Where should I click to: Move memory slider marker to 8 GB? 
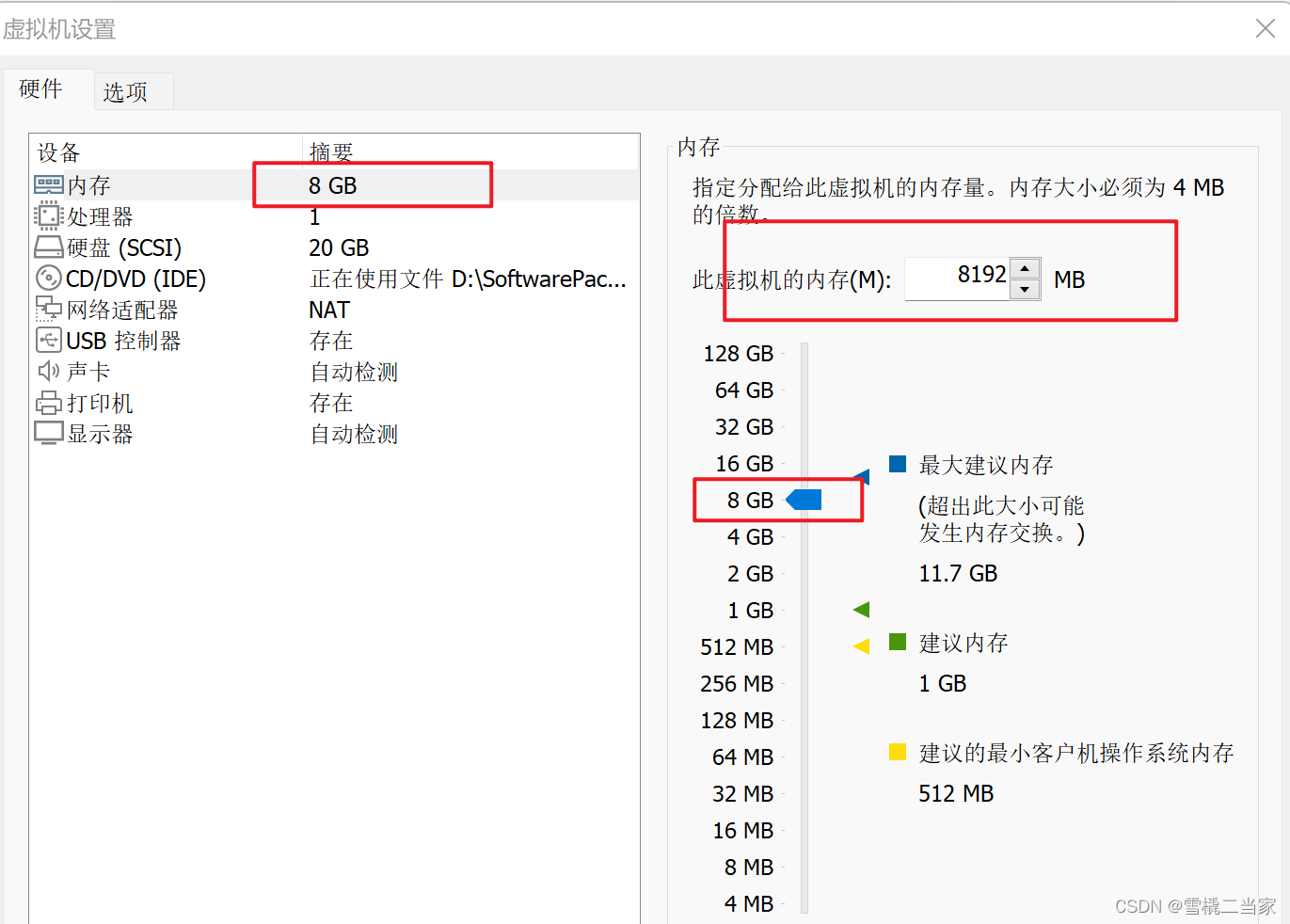click(805, 500)
